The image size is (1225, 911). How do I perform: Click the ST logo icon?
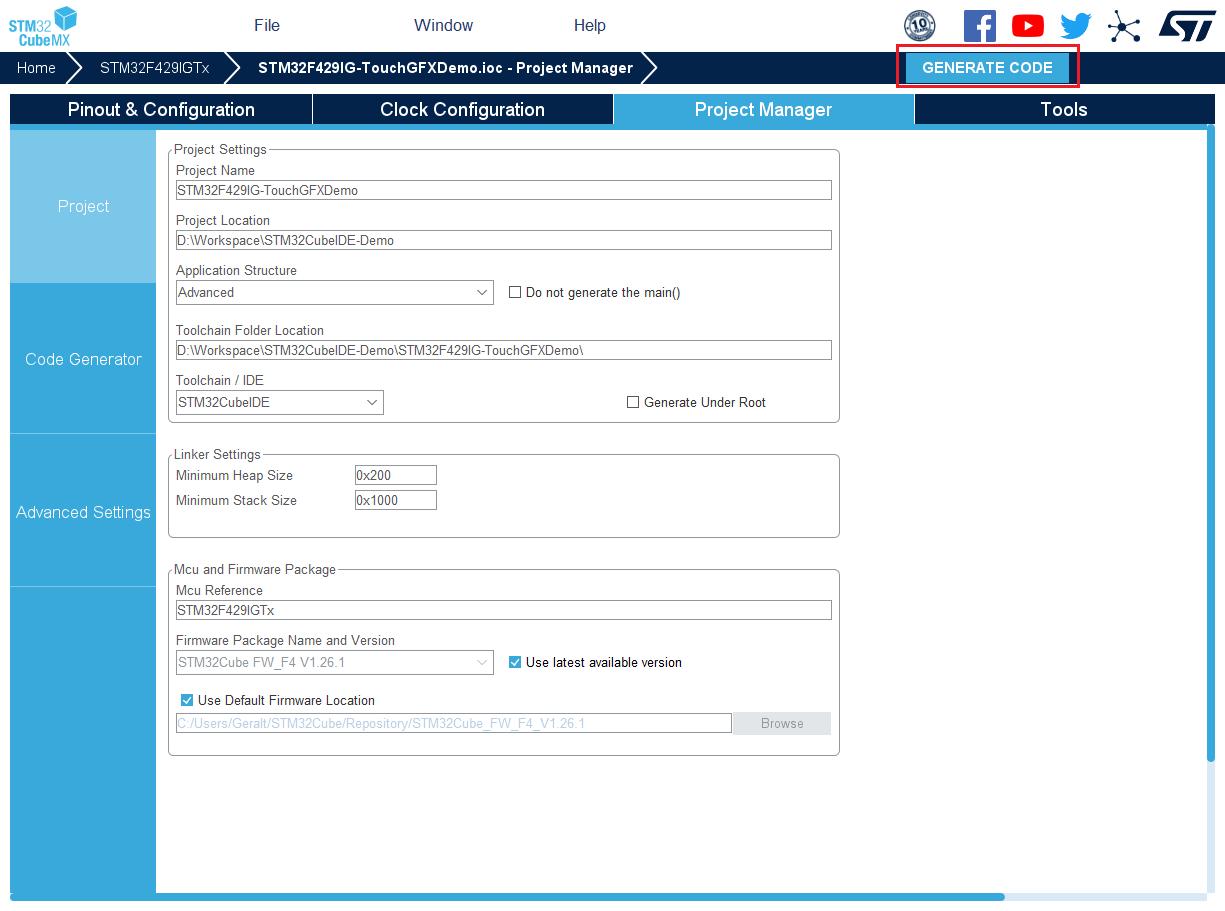point(1187,26)
